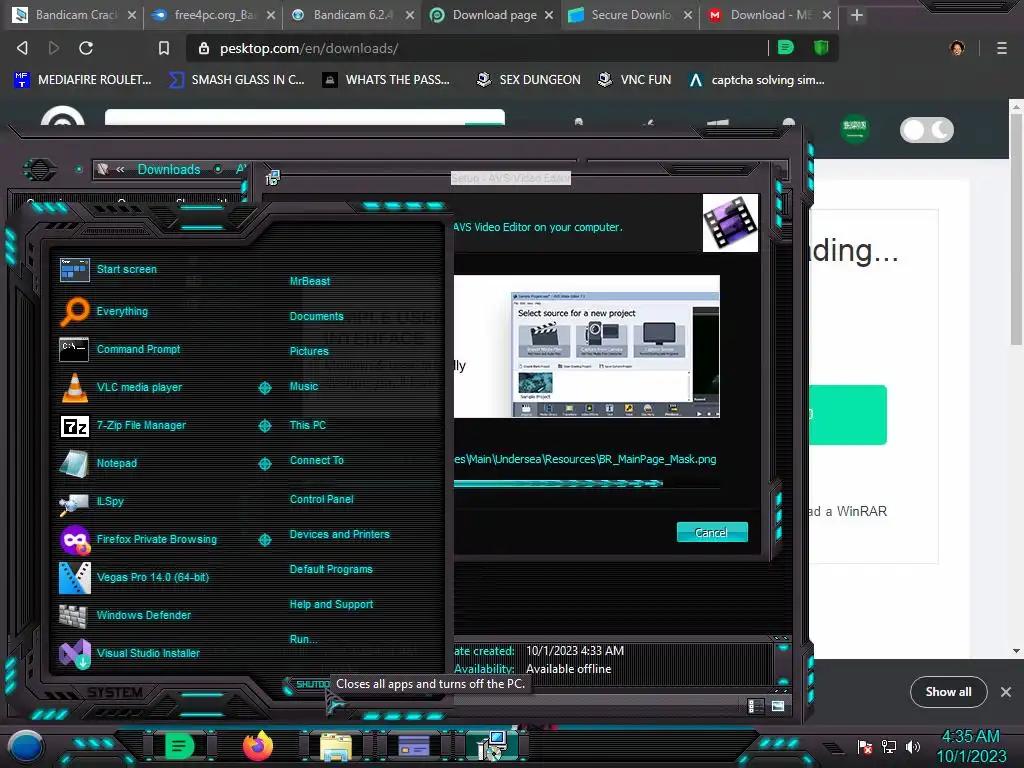This screenshot has width=1024, height=768.
Task: Switch to Download - MEGA tab
Action: [769, 15]
